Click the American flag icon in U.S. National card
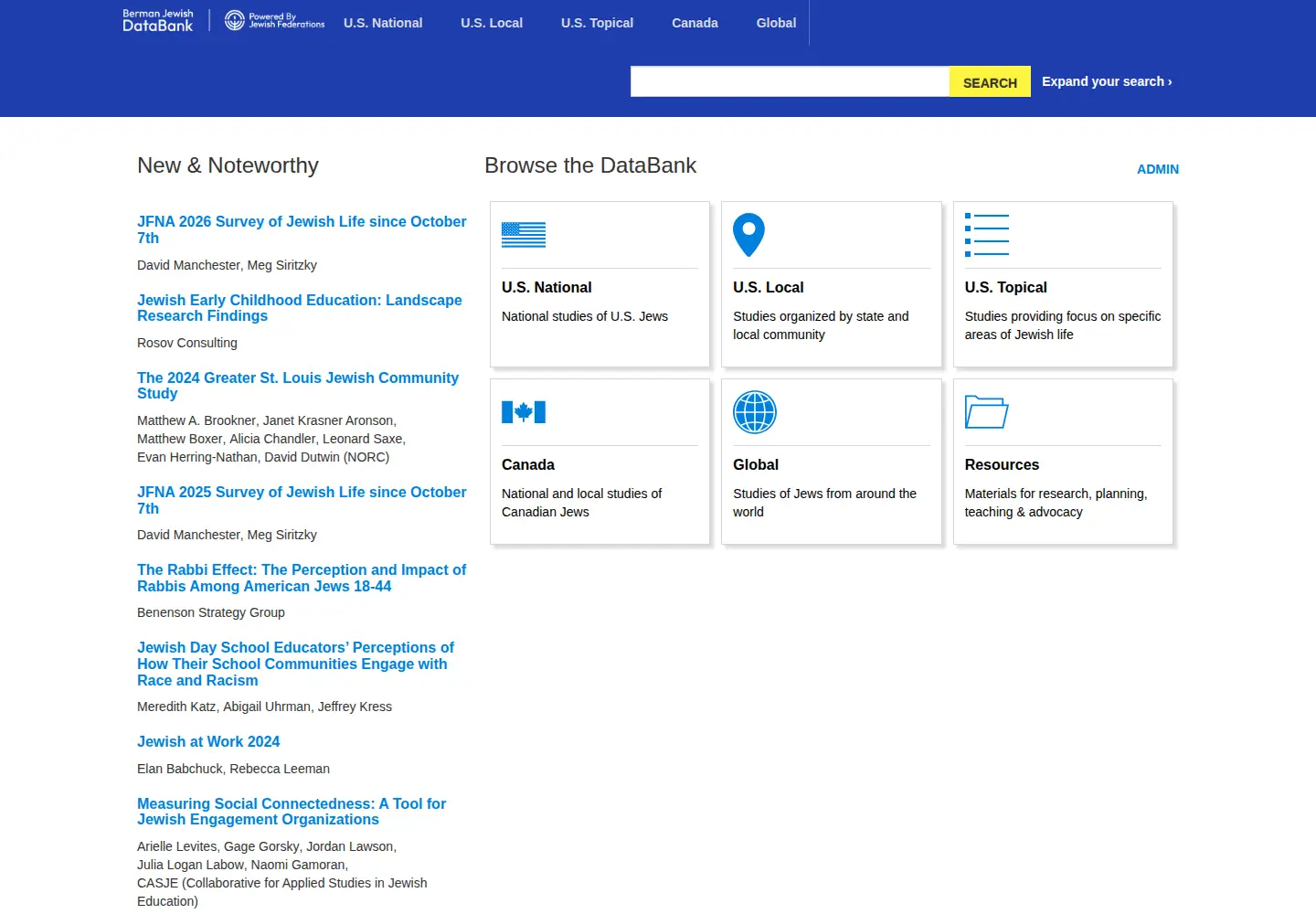The image size is (1316, 914). click(x=524, y=235)
